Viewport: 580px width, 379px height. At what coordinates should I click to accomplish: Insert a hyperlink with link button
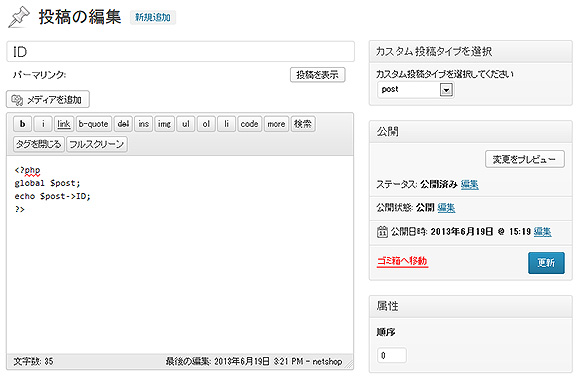point(64,124)
